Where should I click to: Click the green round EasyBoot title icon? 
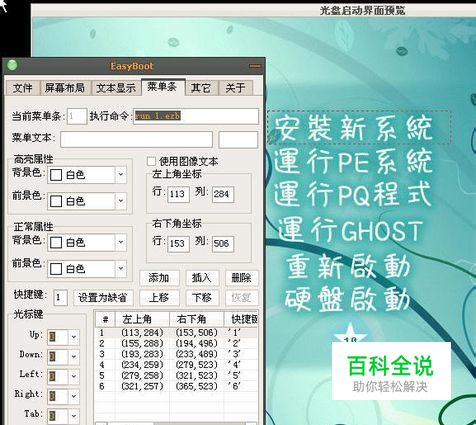tap(12, 65)
